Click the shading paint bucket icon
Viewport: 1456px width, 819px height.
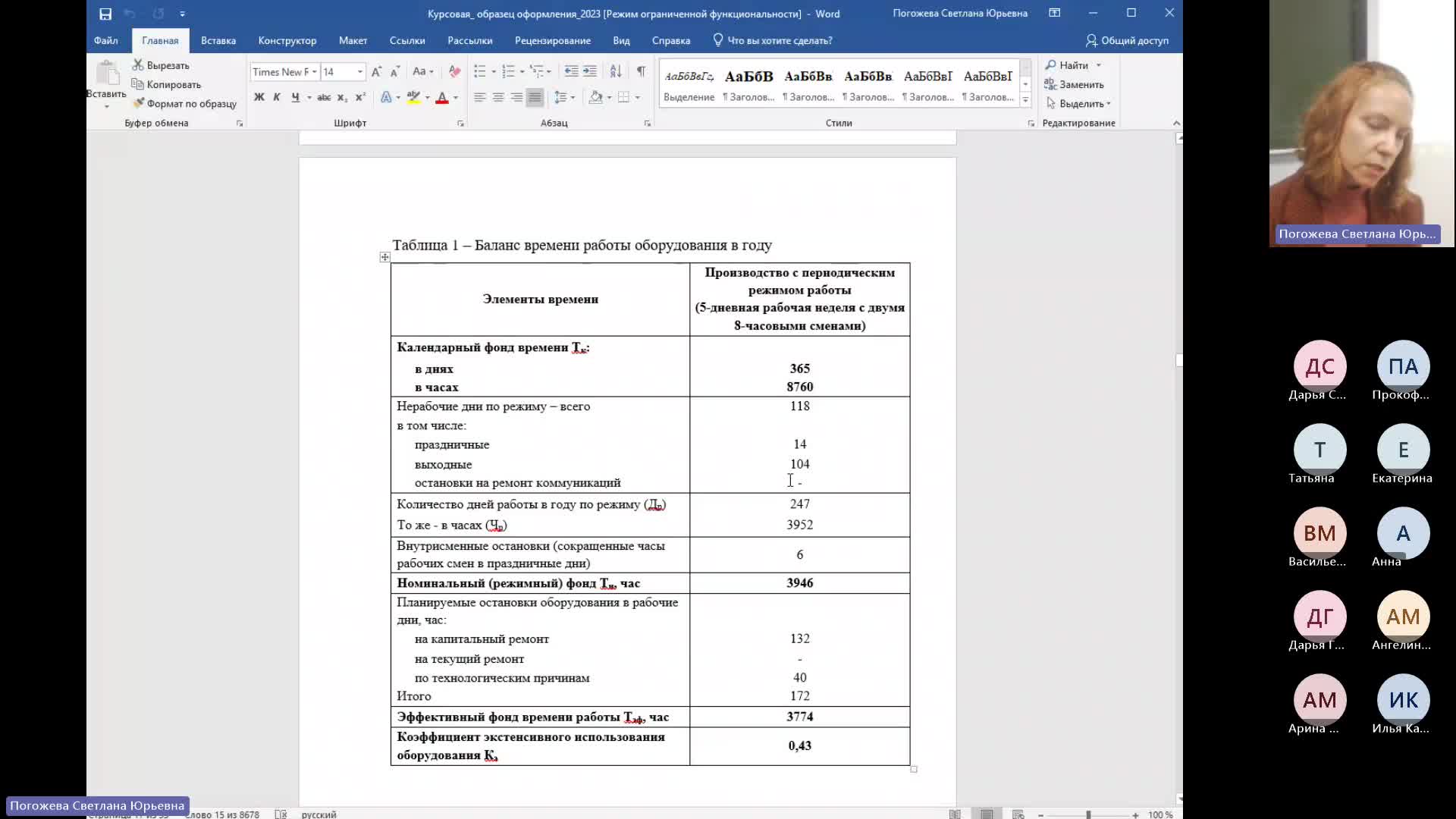[596, 97]
